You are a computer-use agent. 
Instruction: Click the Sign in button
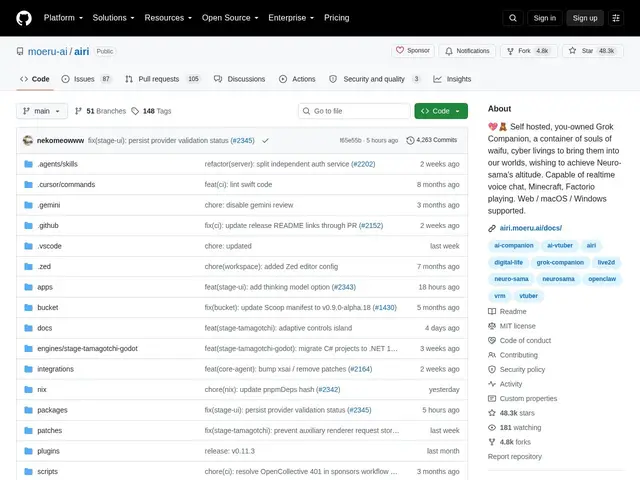coord(544,18)
